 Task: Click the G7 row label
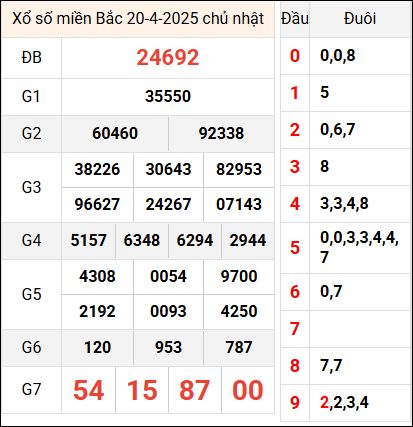[x=31, y=389]
